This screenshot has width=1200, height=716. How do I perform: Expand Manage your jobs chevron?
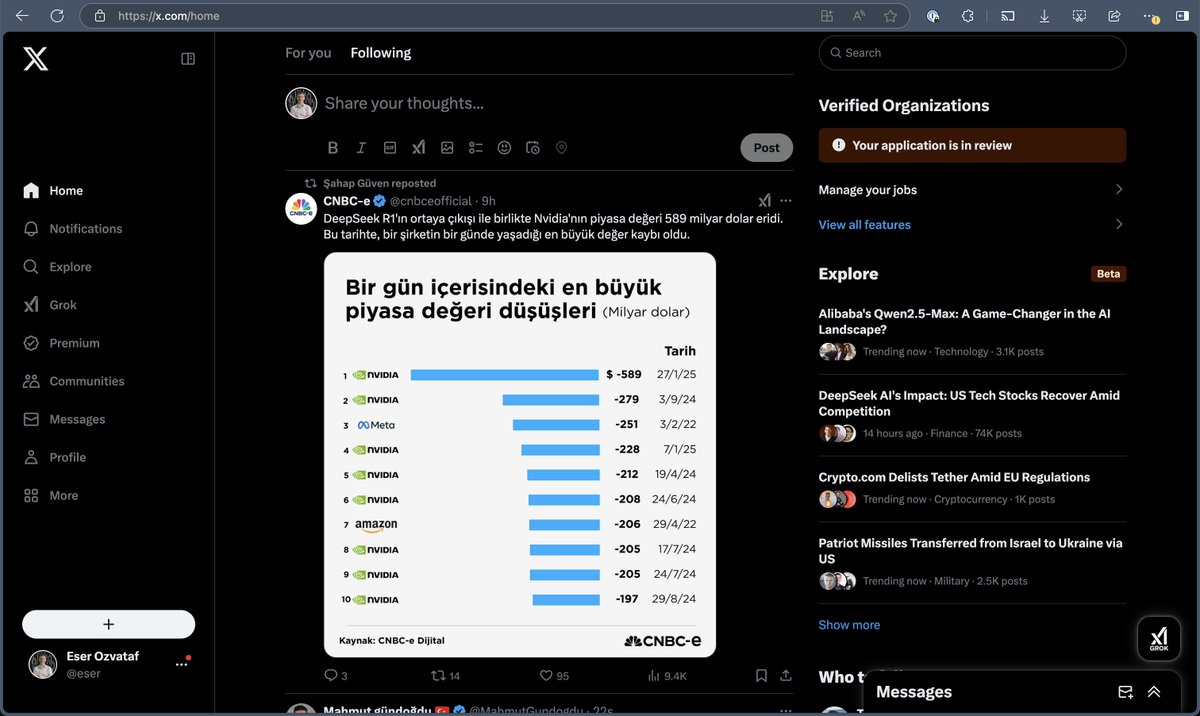coord(1119,190)
